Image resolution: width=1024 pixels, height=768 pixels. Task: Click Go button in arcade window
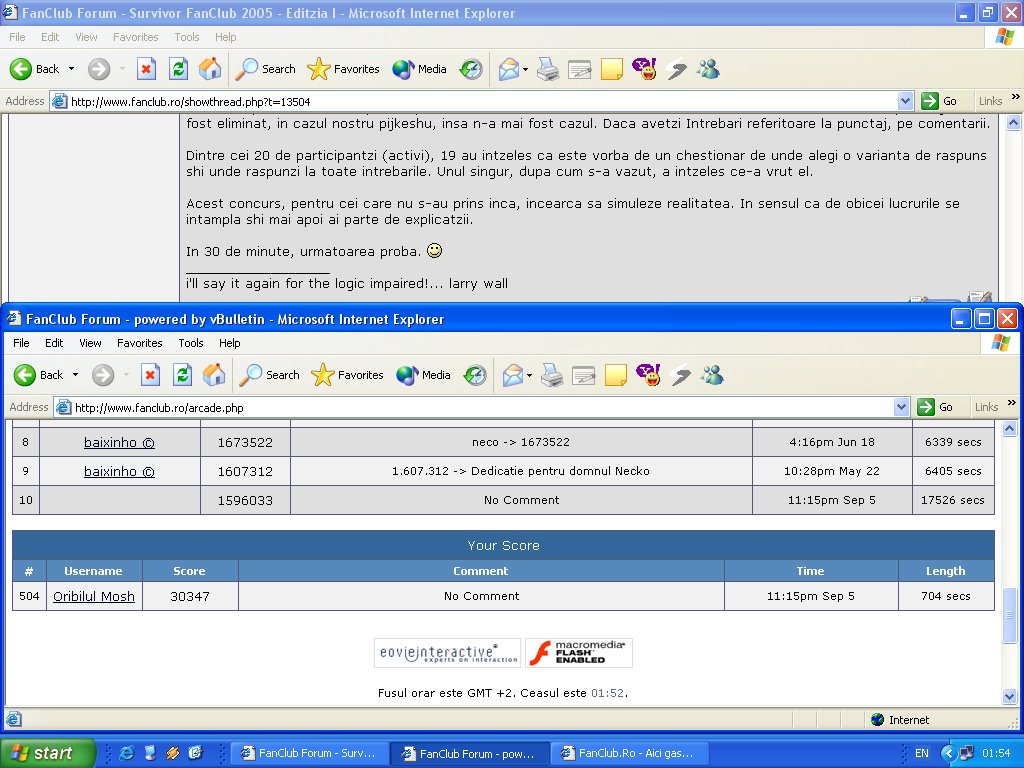[935, 407]
